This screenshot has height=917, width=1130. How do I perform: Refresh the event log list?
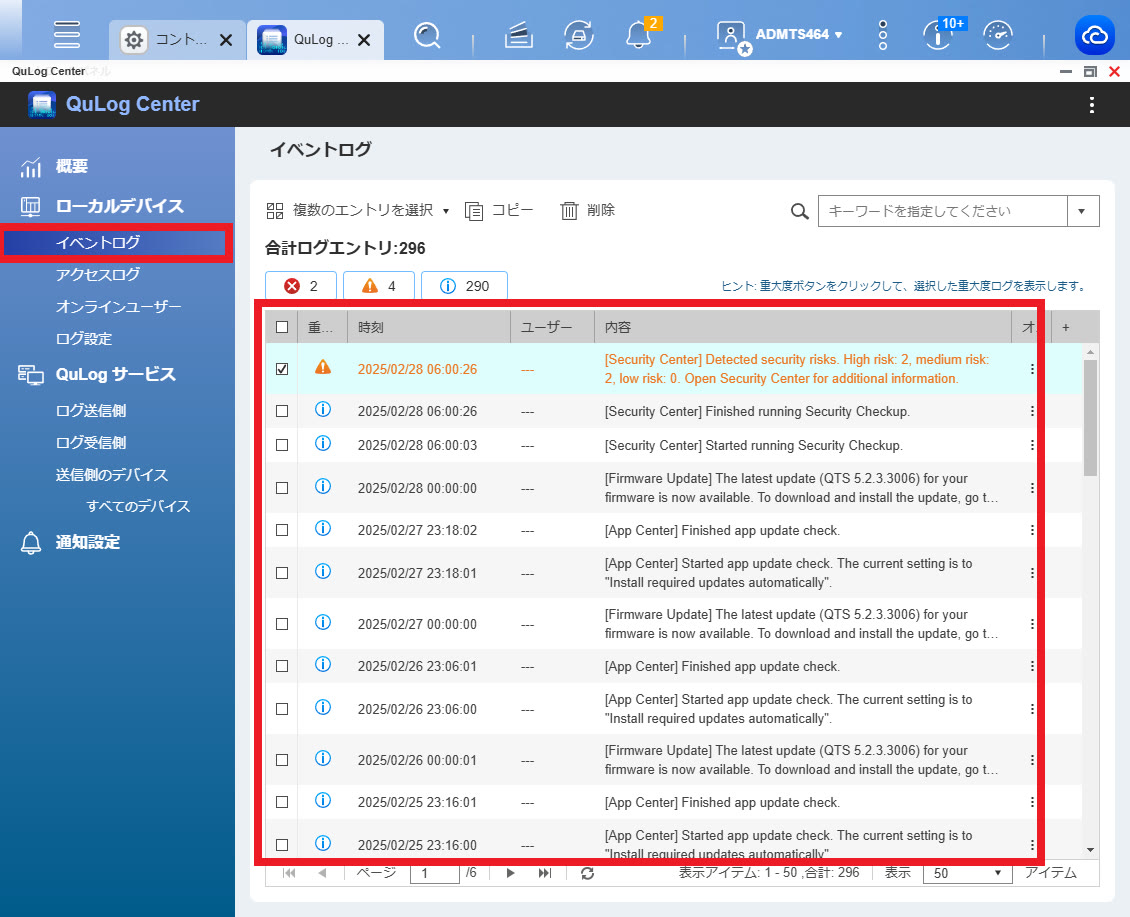tap(587, 873)
